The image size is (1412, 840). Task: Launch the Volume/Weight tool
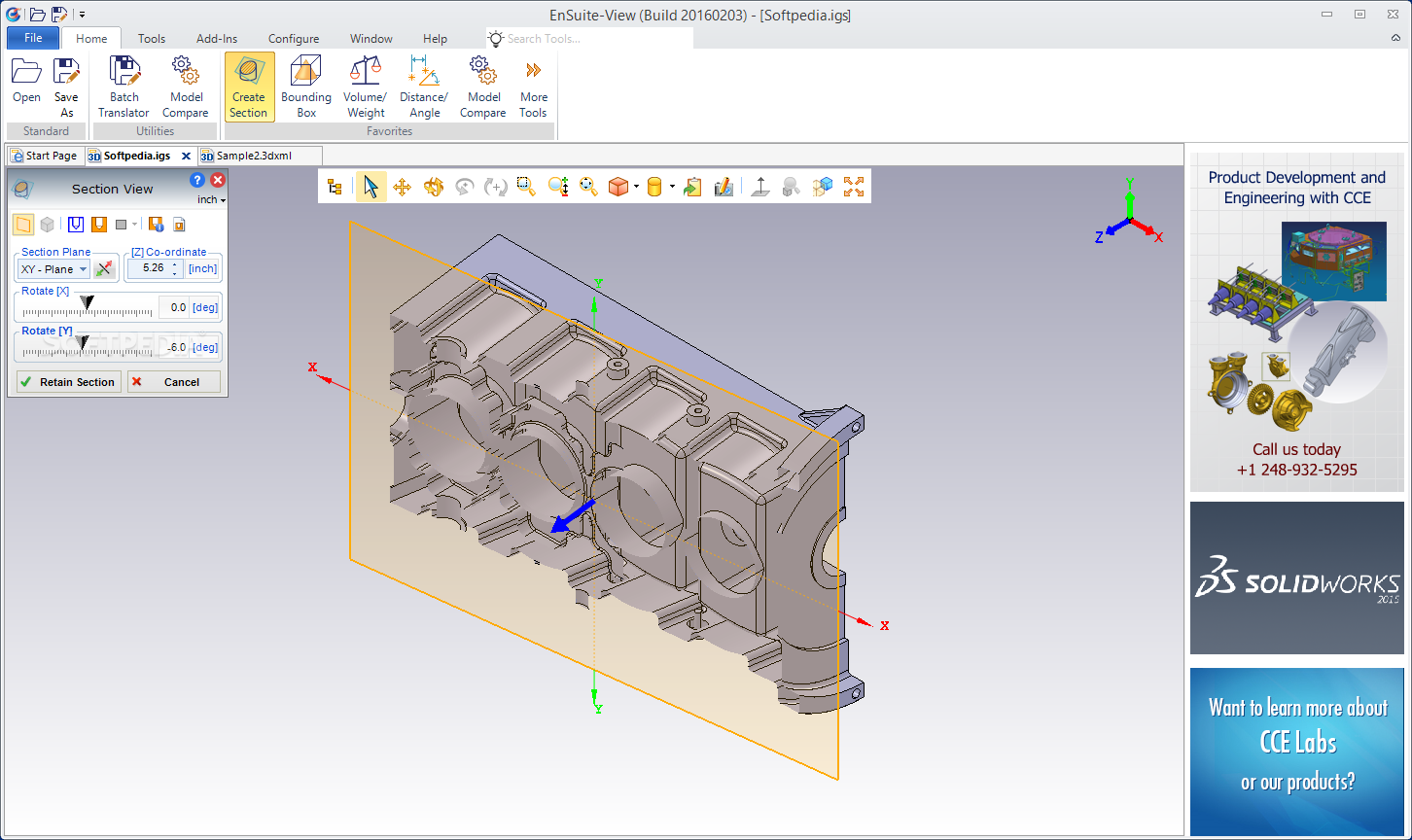coord(366,87)
